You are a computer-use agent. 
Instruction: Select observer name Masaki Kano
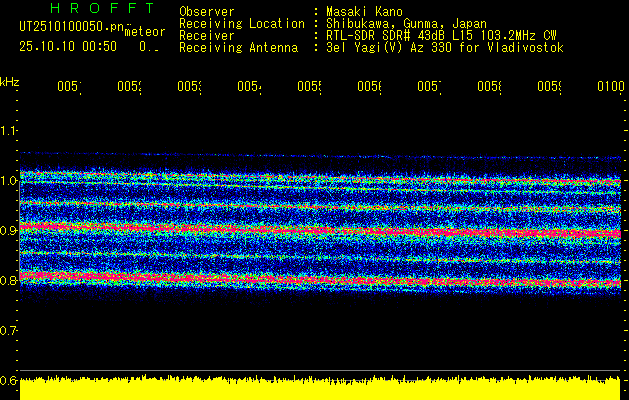(x=364, y=11)
